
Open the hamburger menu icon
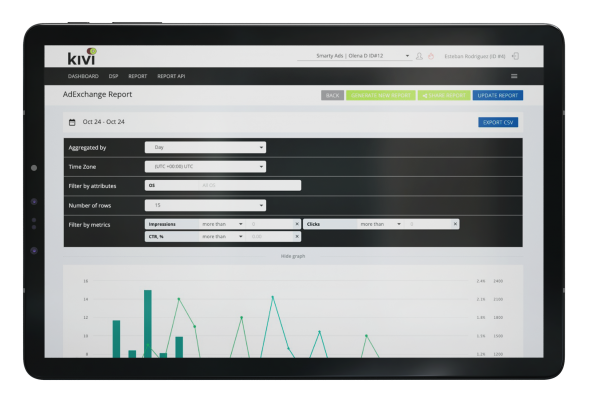(x=514, y=76)
